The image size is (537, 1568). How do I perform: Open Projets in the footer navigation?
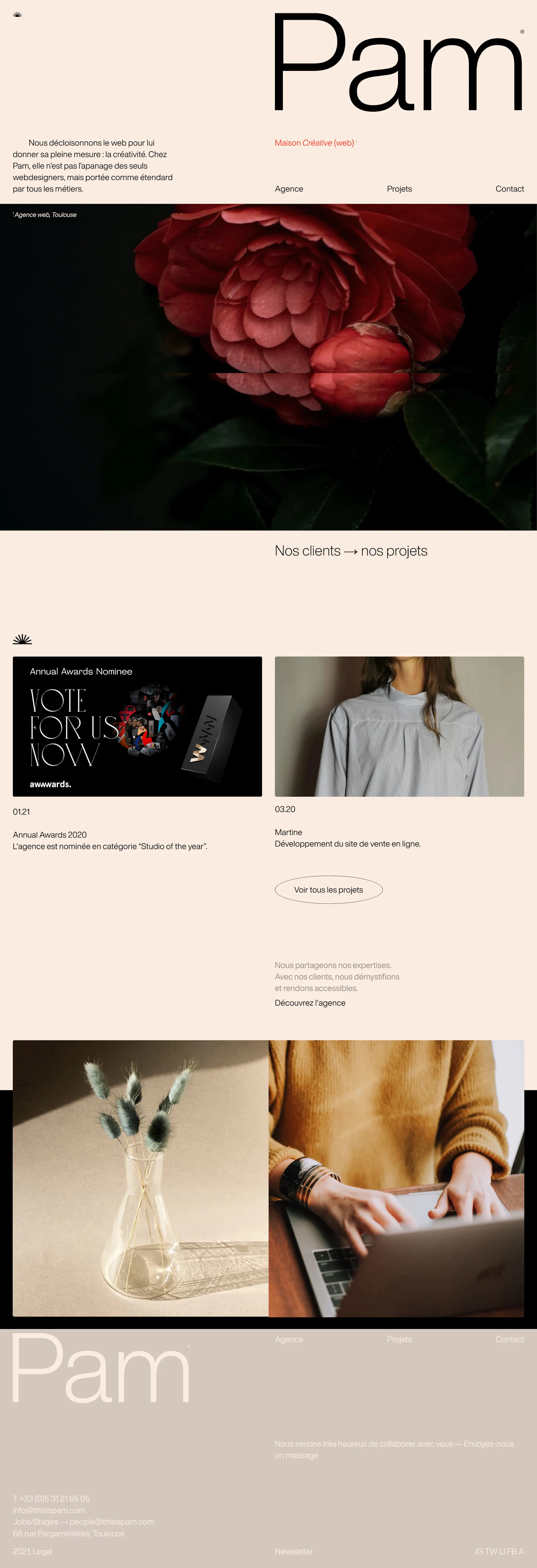pos(400,1339)
